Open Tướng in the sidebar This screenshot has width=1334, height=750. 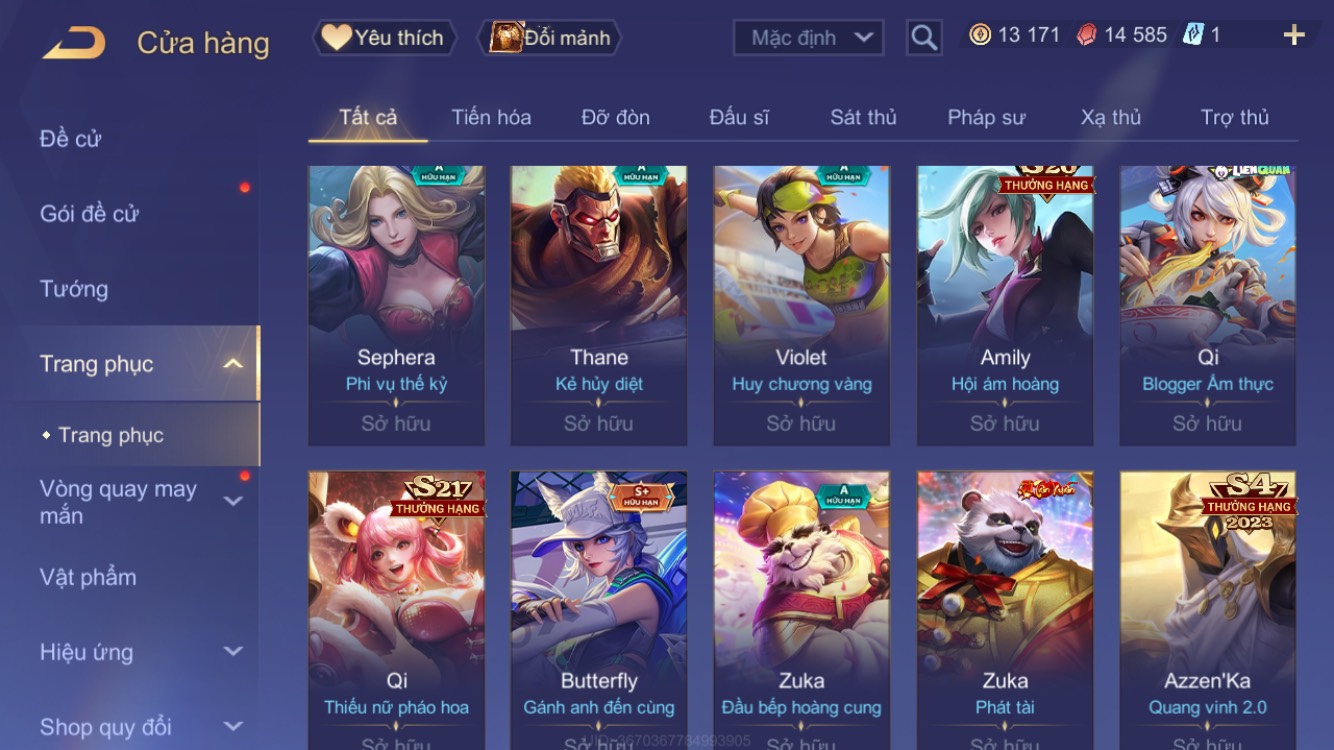pos(74,289)
